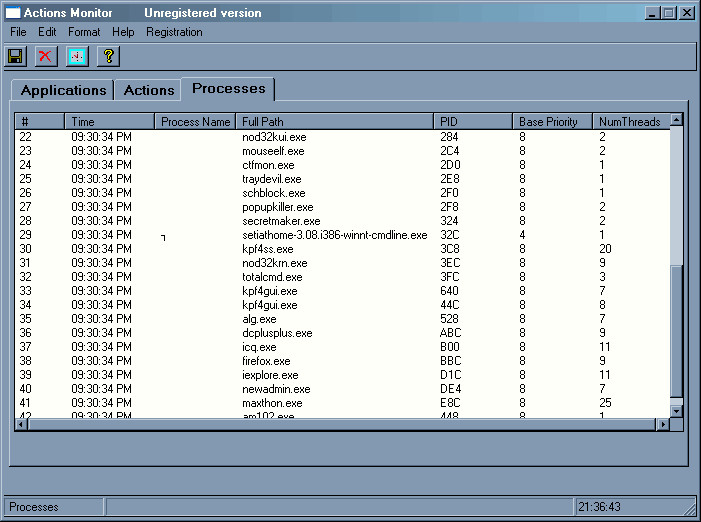Open the File menu
This screenshot has width=701, height=522.
point(18,32)
